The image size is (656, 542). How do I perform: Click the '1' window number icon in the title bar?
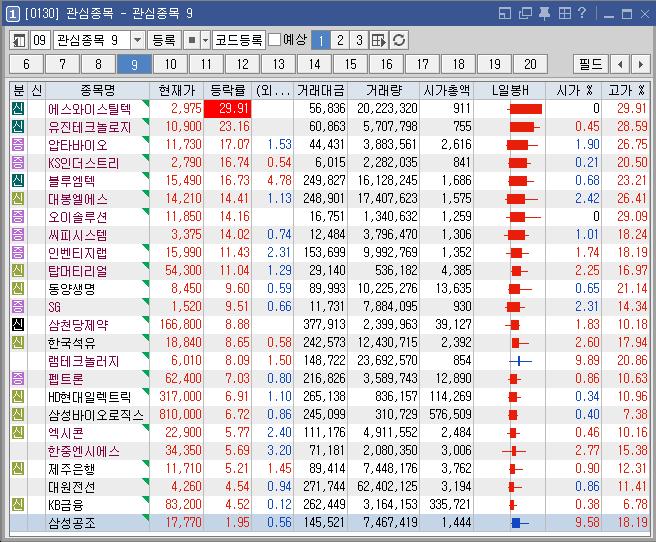[13, 14]
